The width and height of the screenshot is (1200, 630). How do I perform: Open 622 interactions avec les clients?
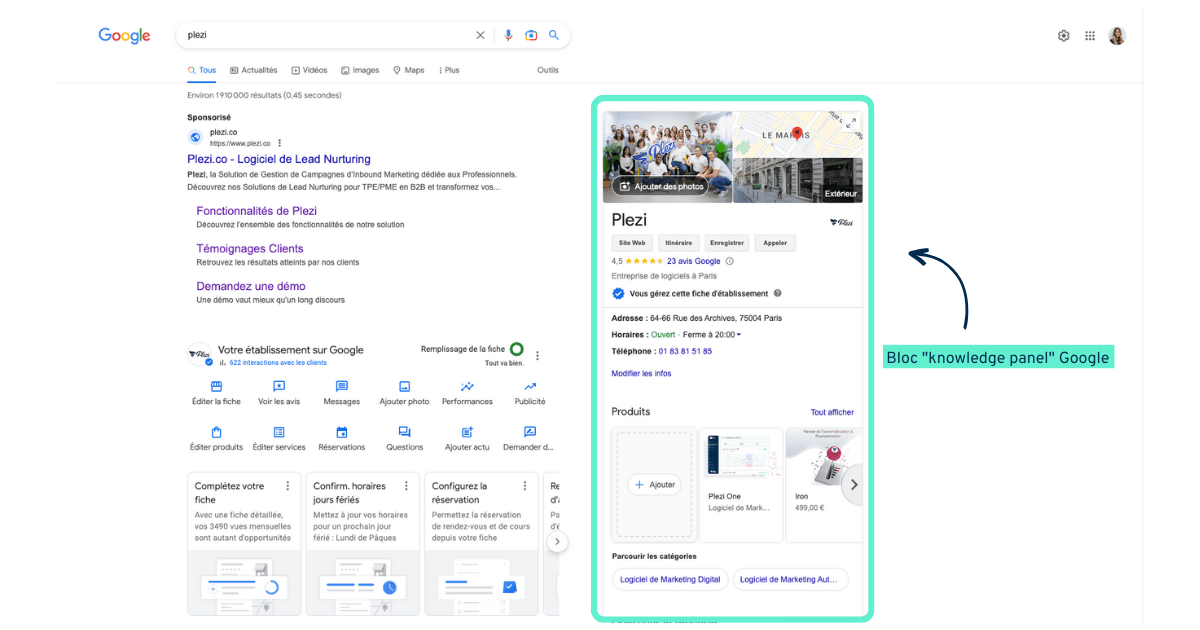pos(278,363)
